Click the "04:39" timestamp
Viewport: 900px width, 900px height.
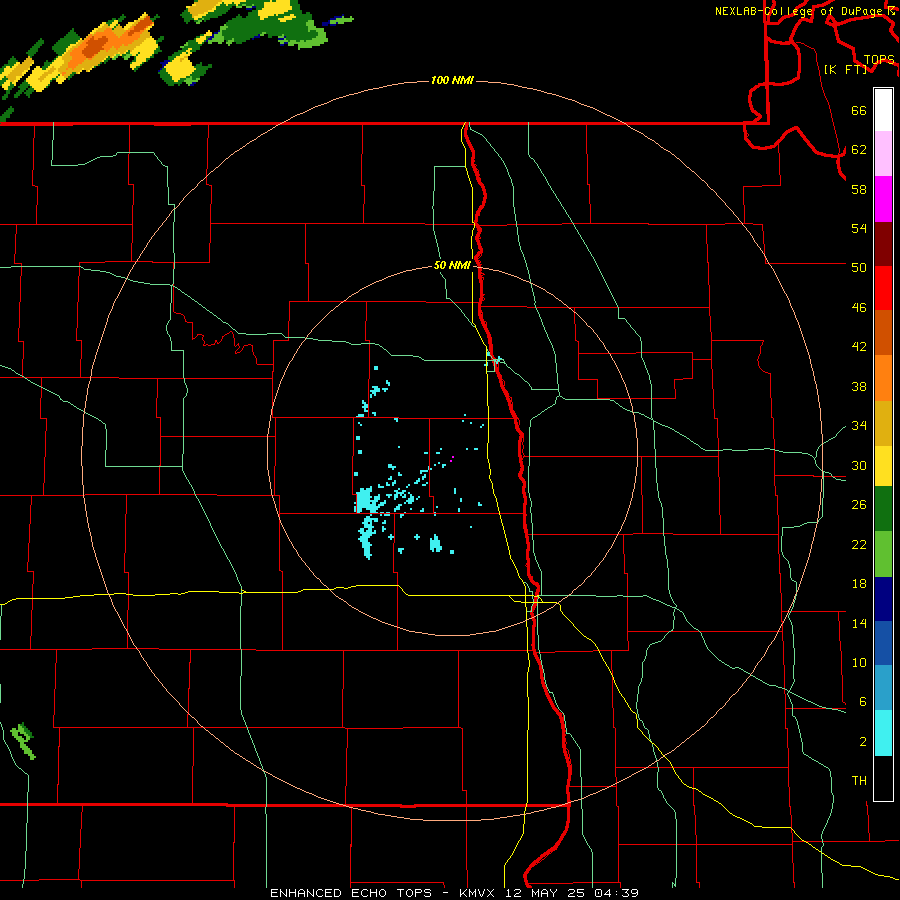(x=616, y=893)
